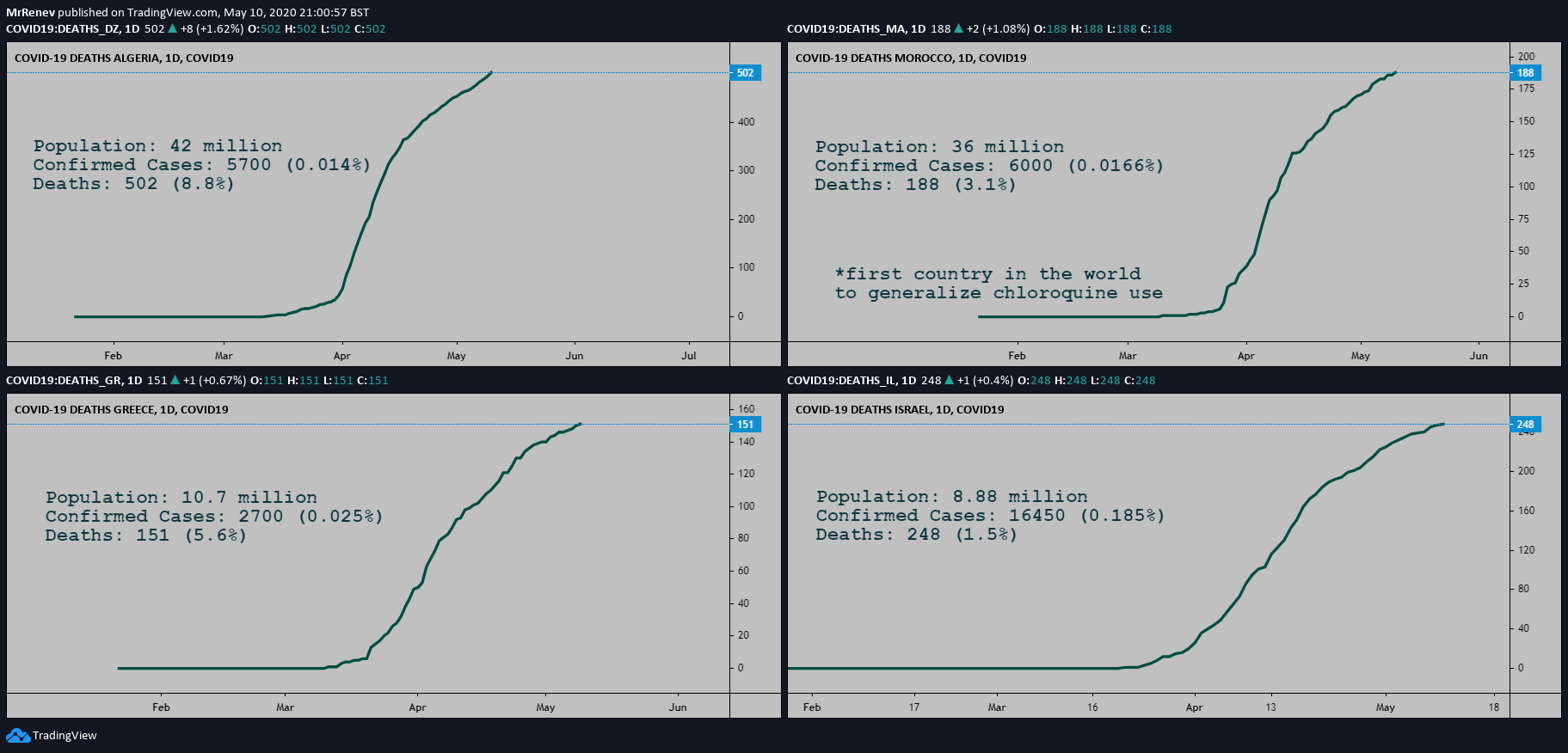Click 'Confirmed Cases: 6000 (0.0166%)' text

tap(989, 166)
